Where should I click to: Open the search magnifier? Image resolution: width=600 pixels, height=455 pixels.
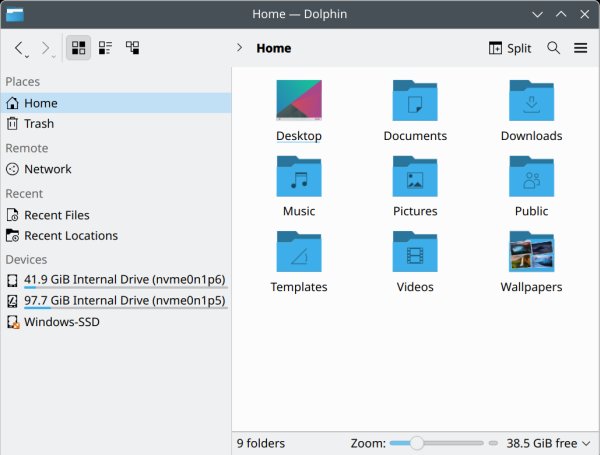pos(553,48)
